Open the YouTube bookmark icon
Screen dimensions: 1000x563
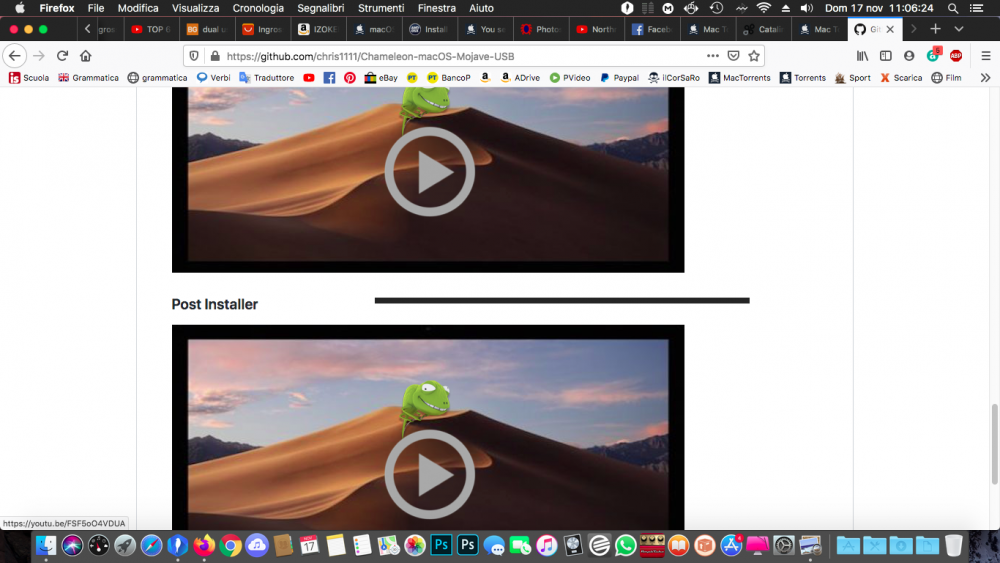click(309, 78)
